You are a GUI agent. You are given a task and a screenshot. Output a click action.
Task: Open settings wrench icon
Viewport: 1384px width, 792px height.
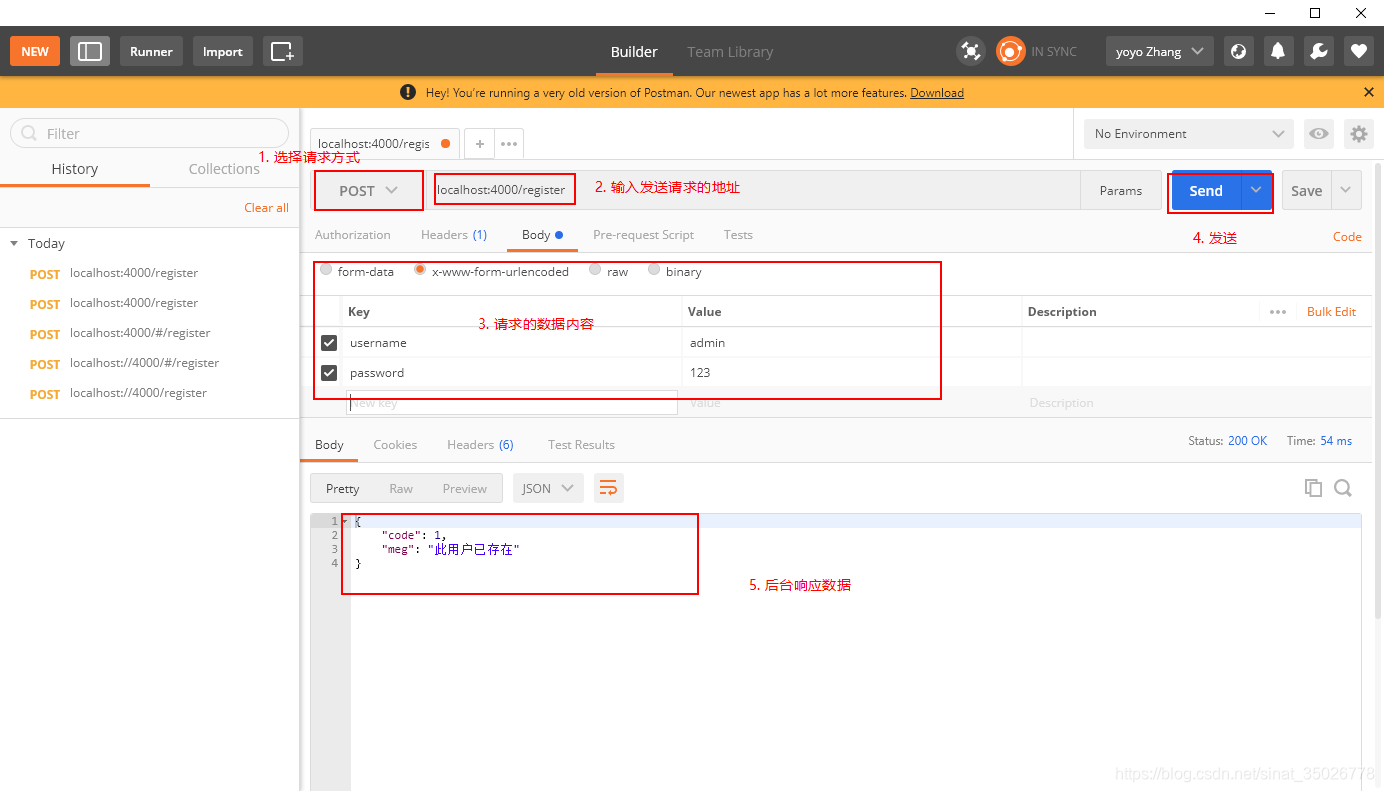tap(1318, 51)
